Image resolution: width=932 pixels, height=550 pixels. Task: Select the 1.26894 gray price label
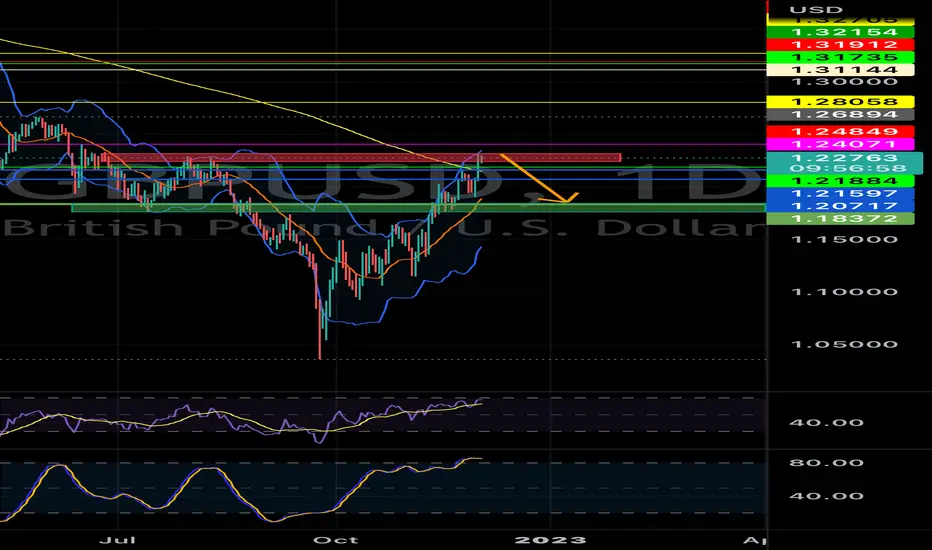(x=840, y=115)
